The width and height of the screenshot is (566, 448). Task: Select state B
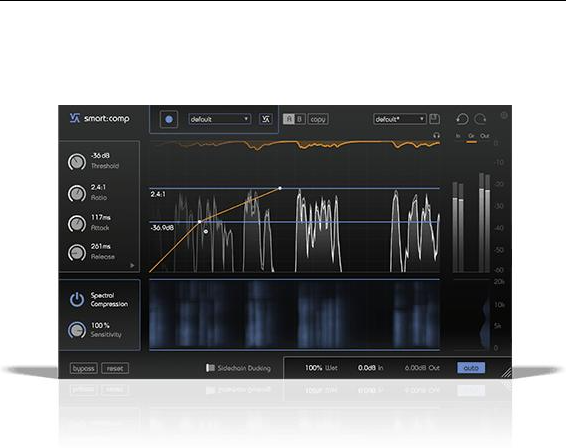click(x=300, y=119)
